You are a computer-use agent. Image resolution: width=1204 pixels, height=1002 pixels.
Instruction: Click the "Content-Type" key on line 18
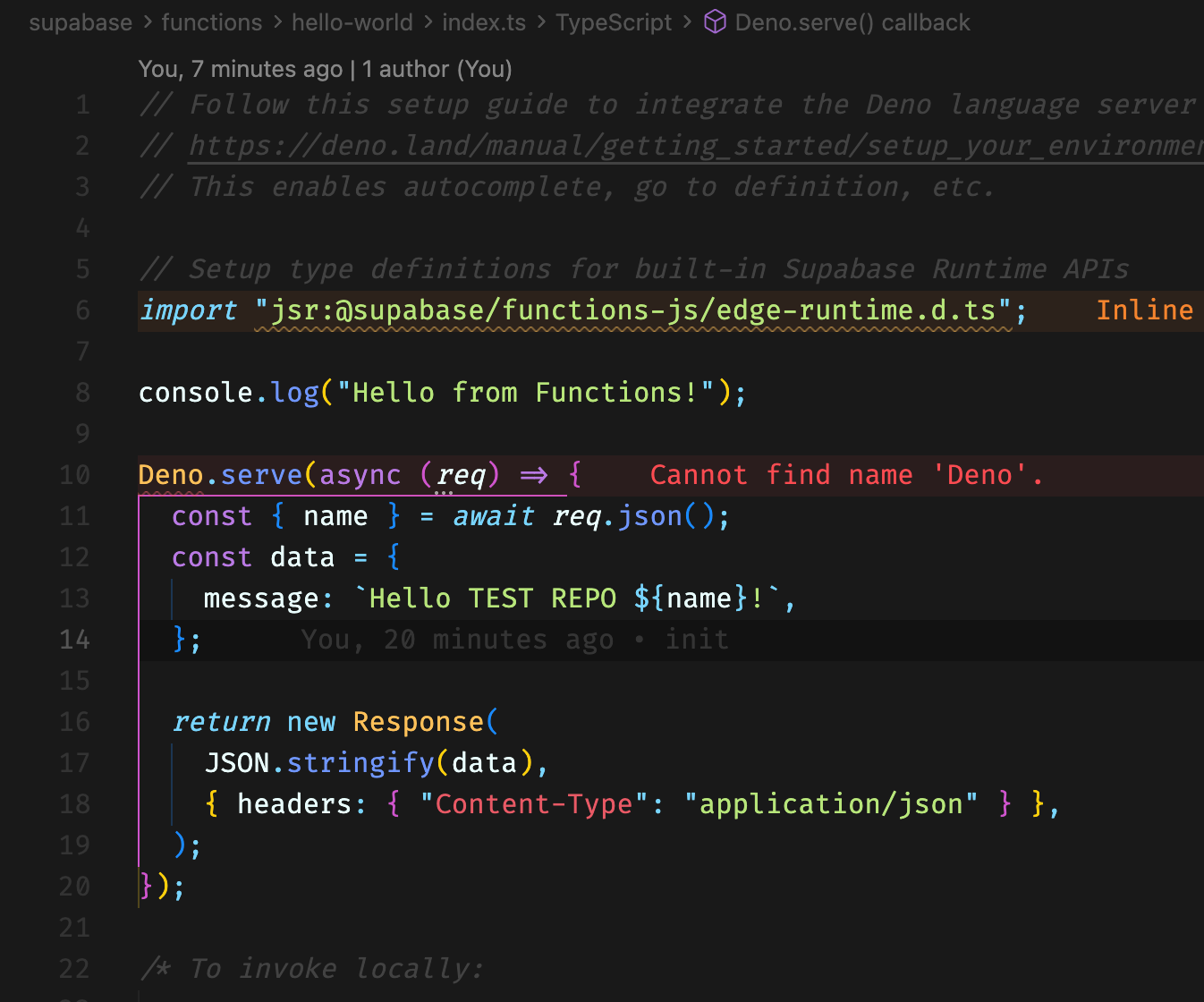[x=534, y=804]
